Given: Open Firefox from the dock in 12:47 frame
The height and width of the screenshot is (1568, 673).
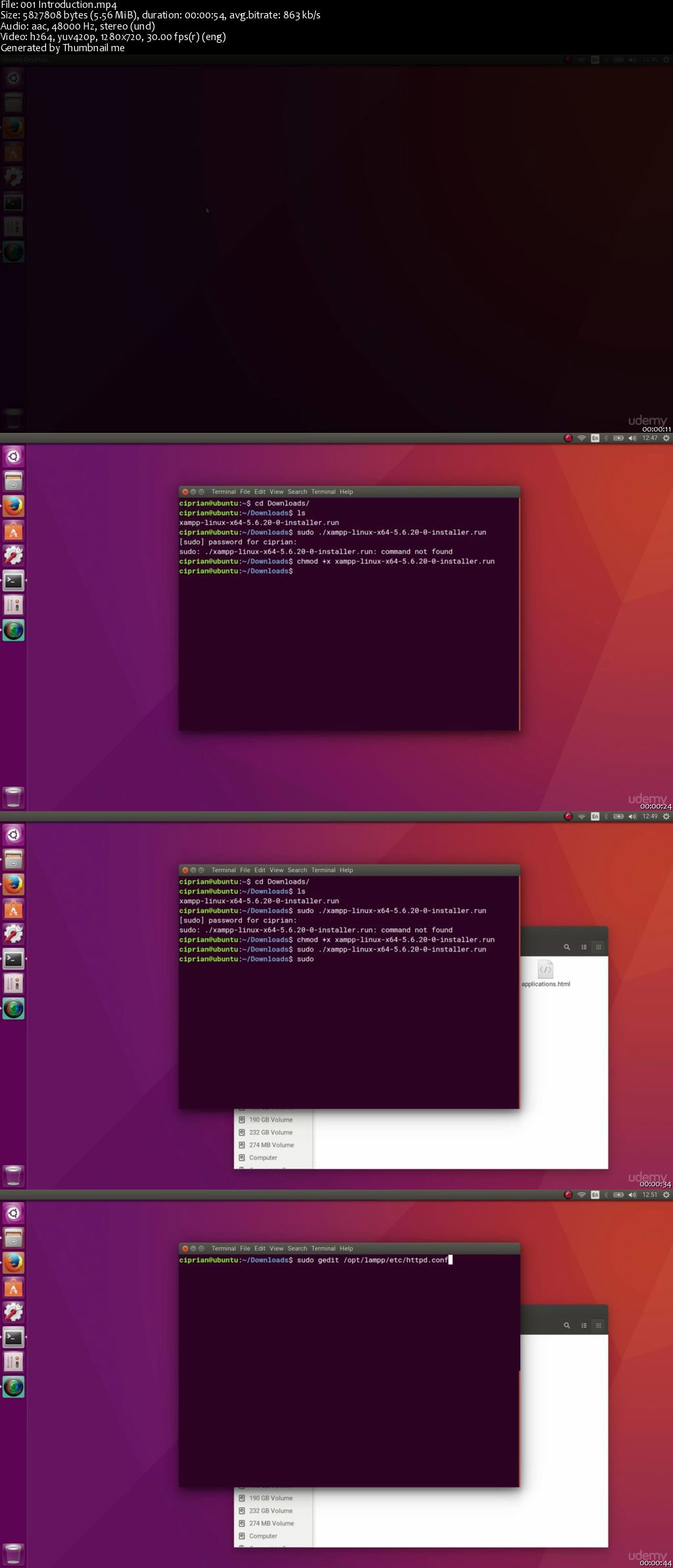Looking at the screenshot, I should [x=13, y=506].
